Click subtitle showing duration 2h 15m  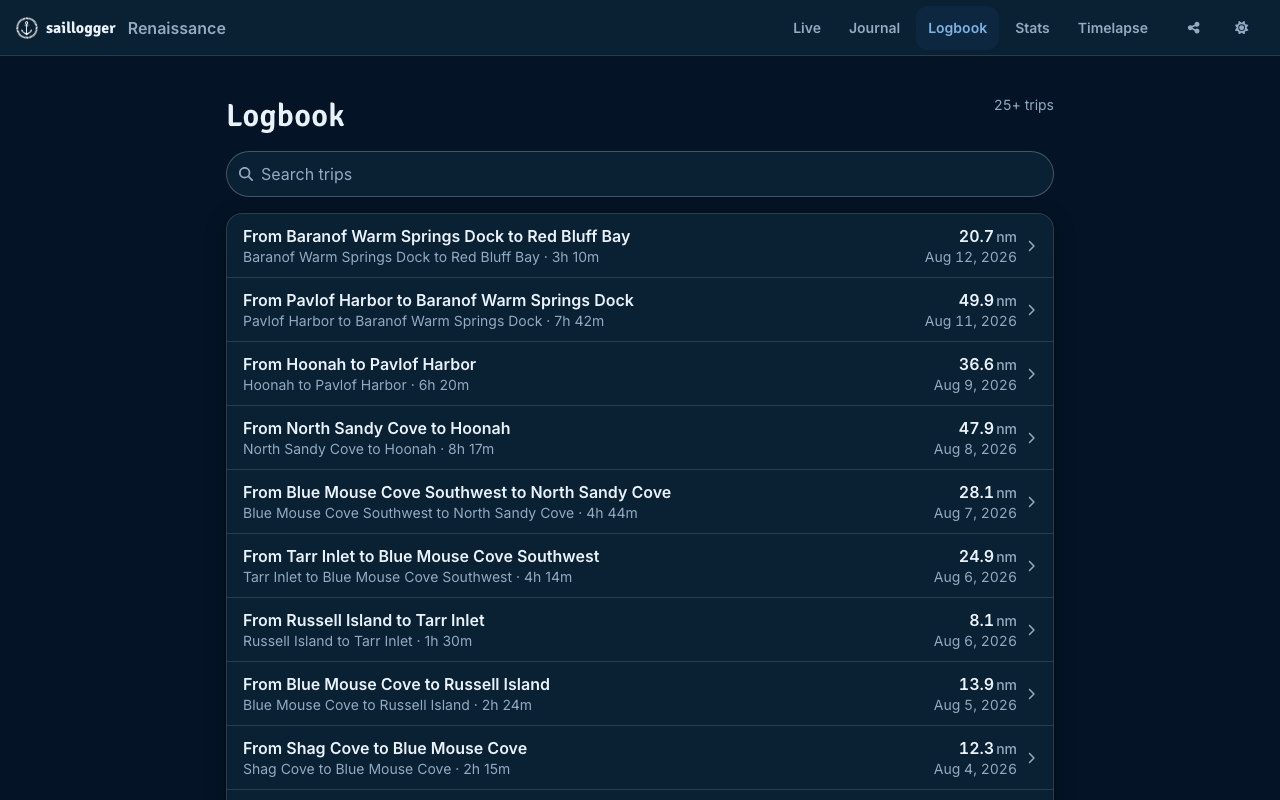pos(376,769)
